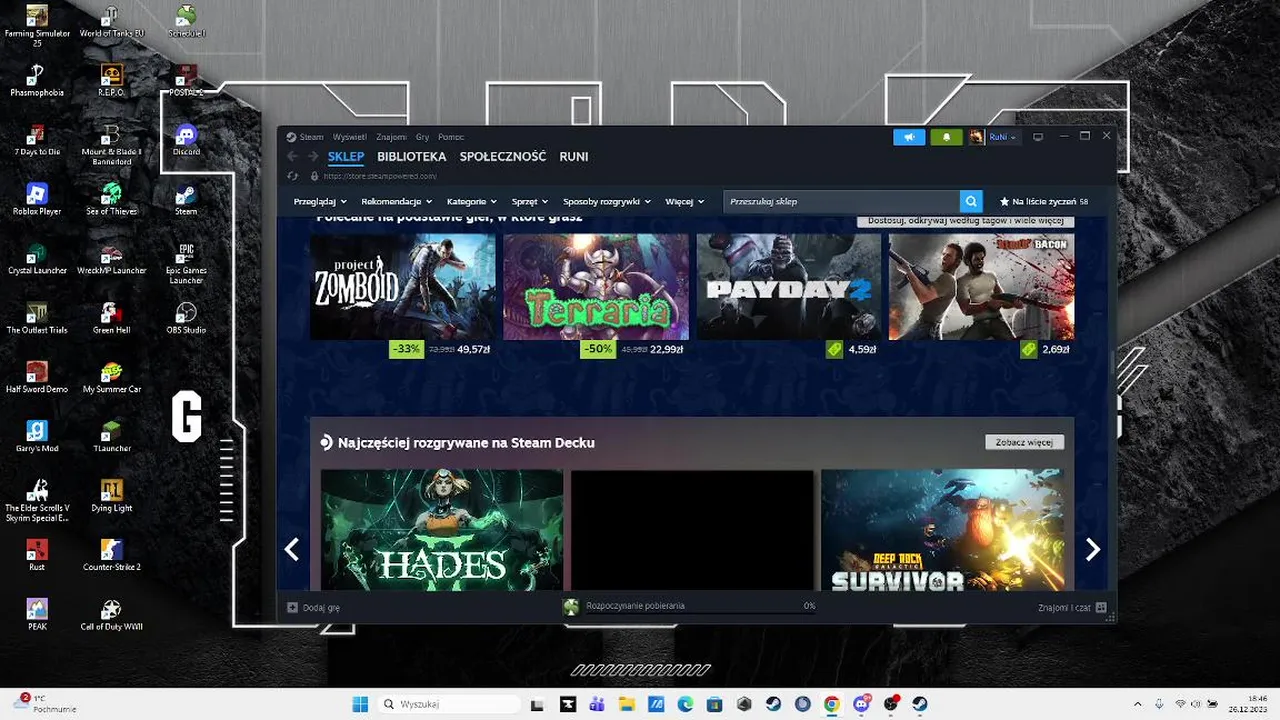The width and height of the screenshot is (1280, 720).
Task: Click the Steam Deck section logo icon
Action: tap(326, 443)
